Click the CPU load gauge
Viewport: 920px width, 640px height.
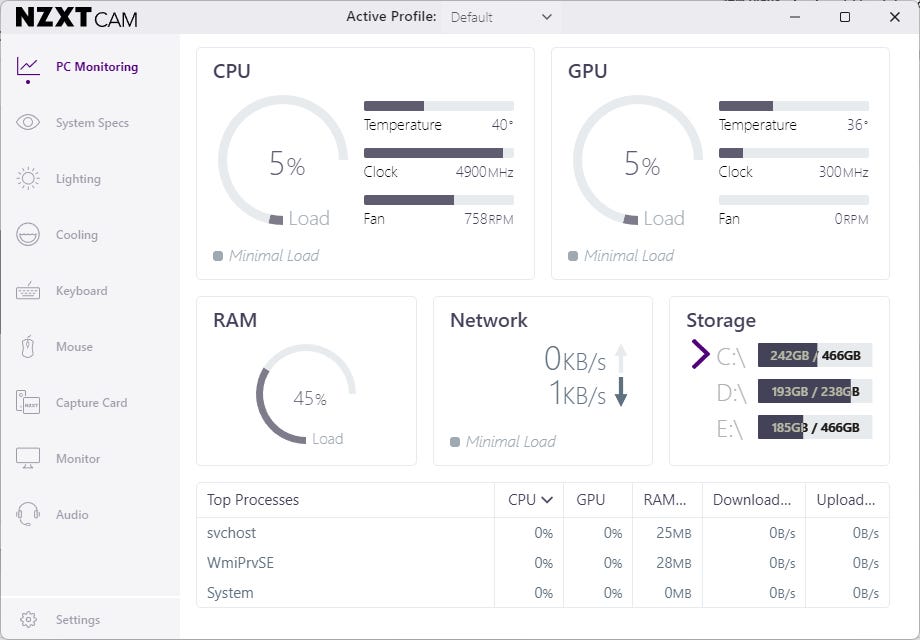coord(283,161)
